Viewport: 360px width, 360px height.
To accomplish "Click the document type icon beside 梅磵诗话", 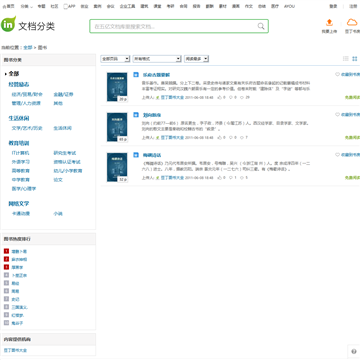I will click(136, 155).
